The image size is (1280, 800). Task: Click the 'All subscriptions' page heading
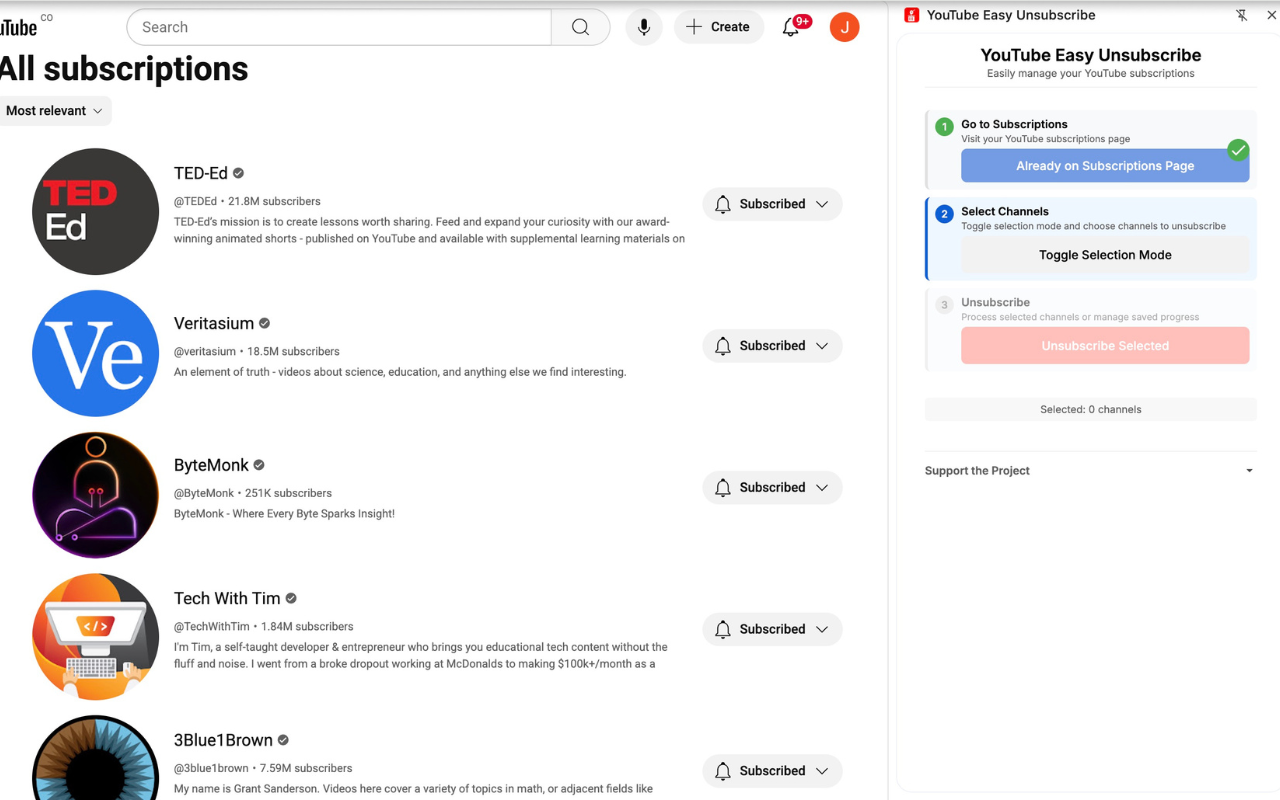124,69
